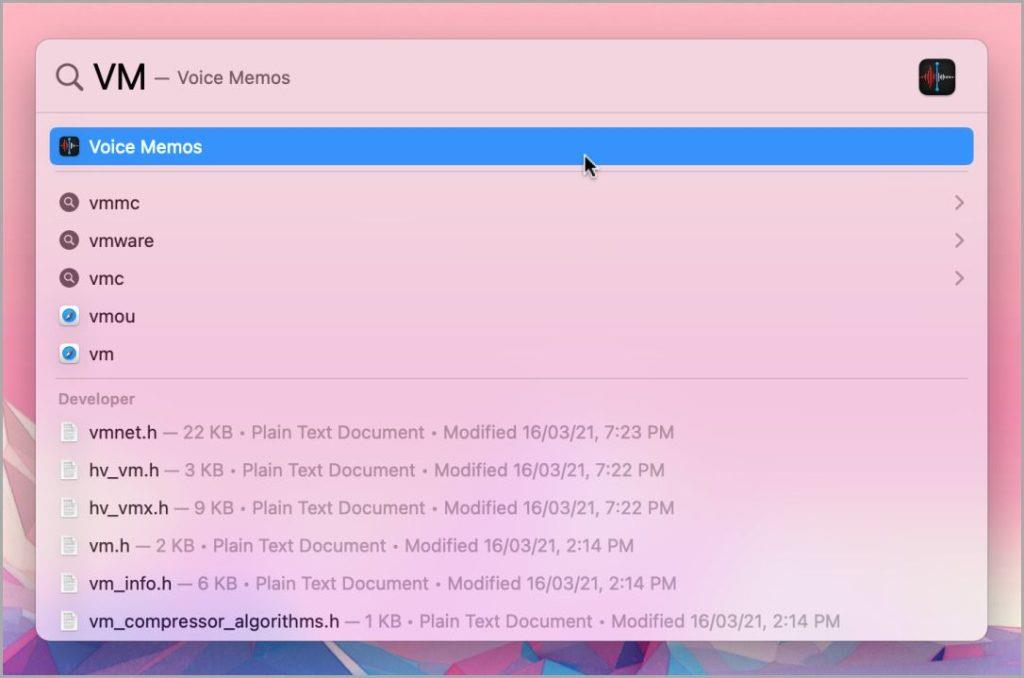Screen dimensions: 1024x678
Task: Open the hv_vmx.h file result
Action: tap(511, 508)
